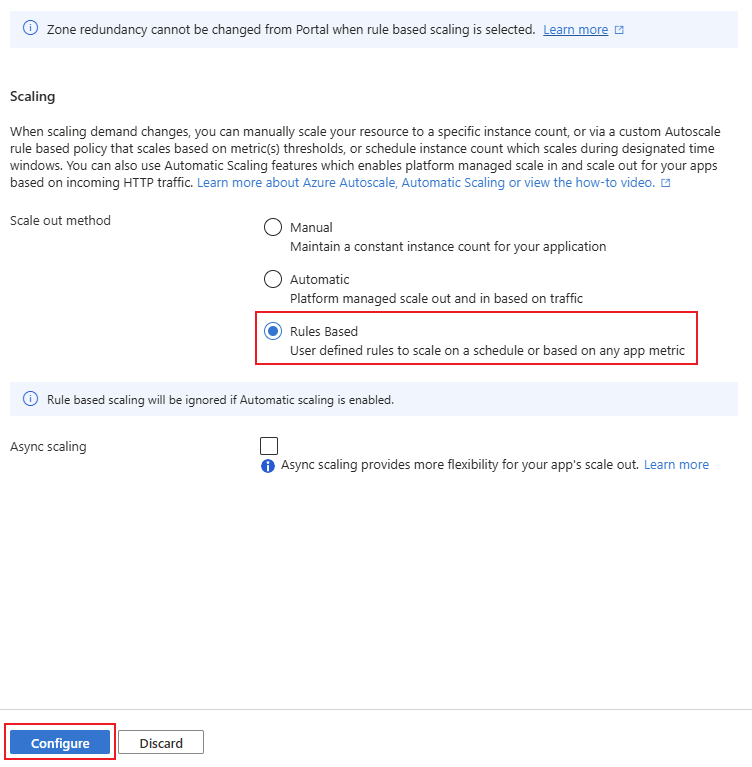Select the Rules Based radio button
Screen dimensions: 752x767
273,332
